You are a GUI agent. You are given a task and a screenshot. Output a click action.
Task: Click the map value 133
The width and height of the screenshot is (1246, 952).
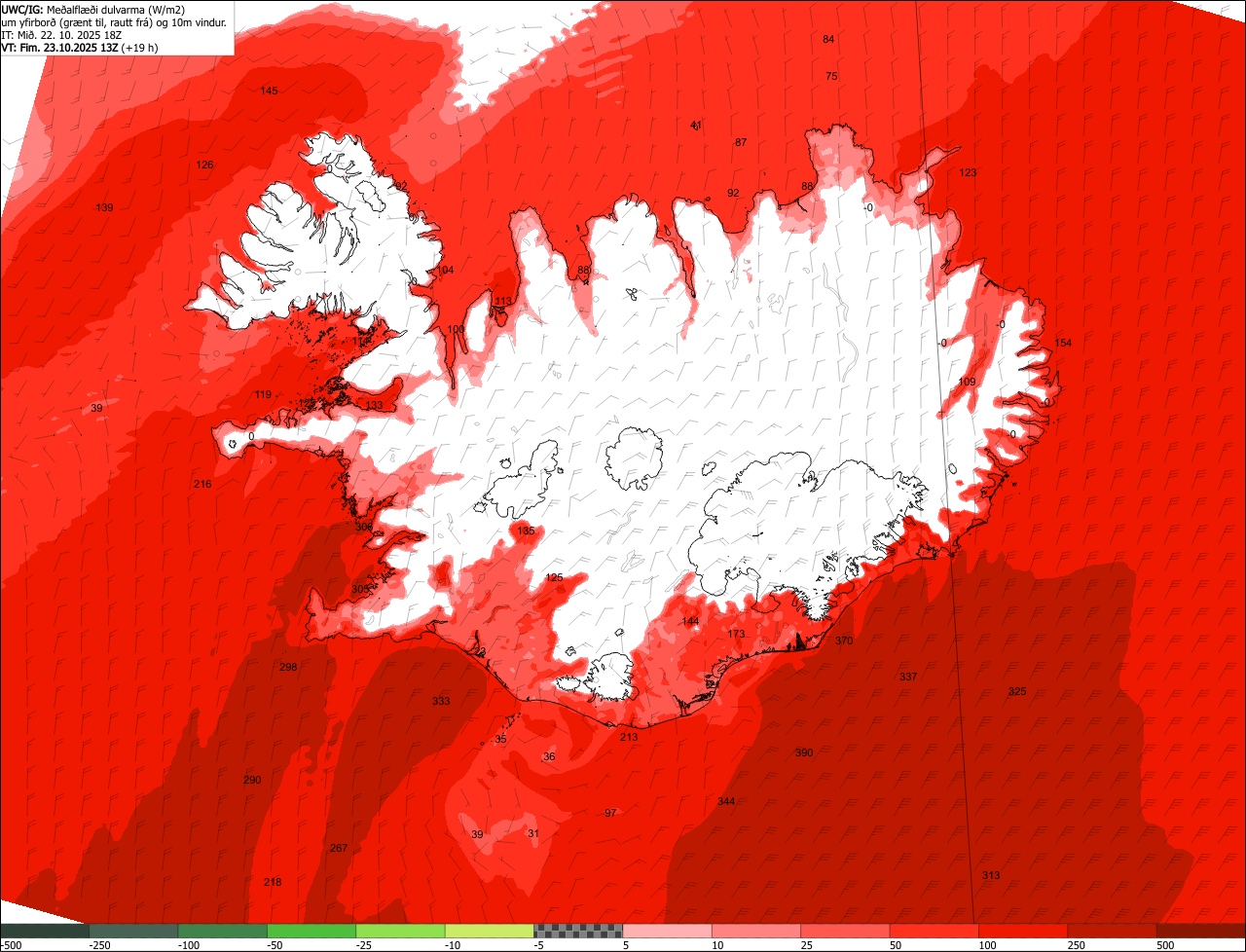coord(374,405)
